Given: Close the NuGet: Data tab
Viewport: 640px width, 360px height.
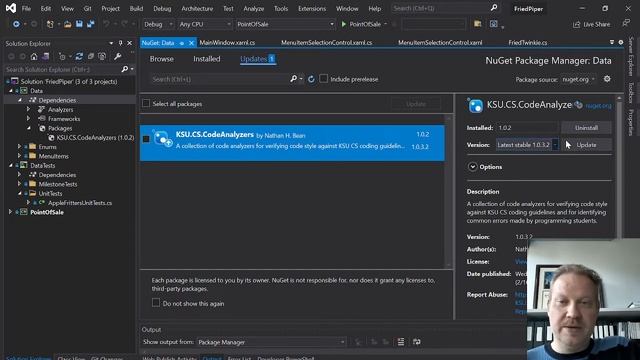Looking at the screenshot, I should tap(191, 43).
